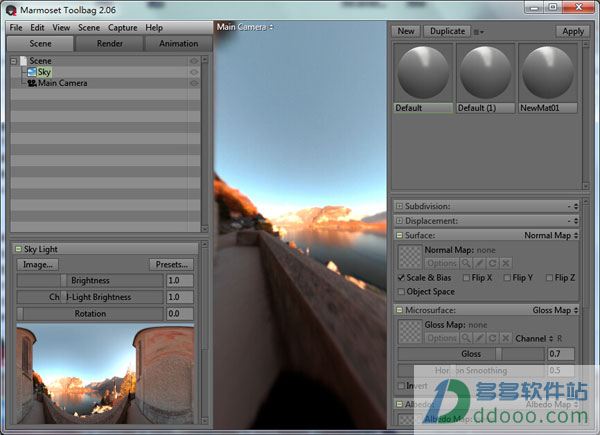Select the Sky item in the scene tree
Viewport: 600px width, 435px height.
point(44,72)
